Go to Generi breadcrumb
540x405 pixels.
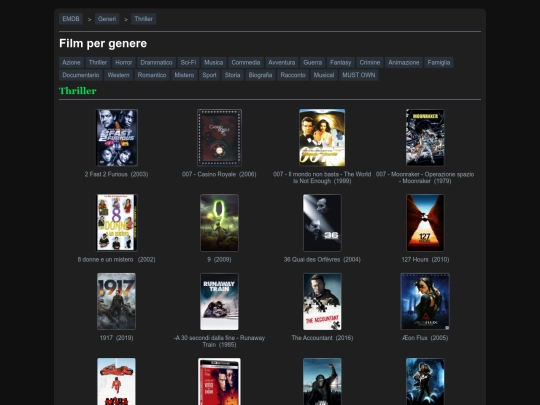tap(107, 19)
